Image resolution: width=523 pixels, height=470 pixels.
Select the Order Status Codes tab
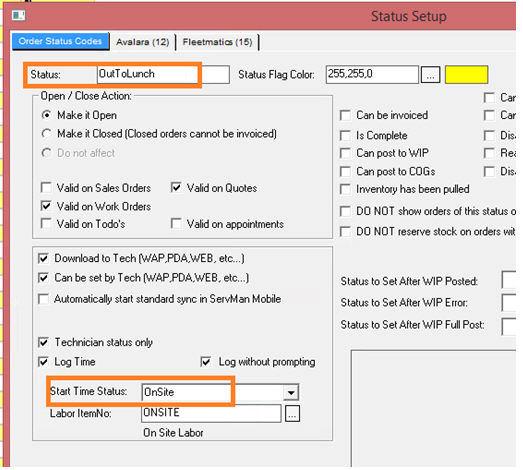point(60,42)
